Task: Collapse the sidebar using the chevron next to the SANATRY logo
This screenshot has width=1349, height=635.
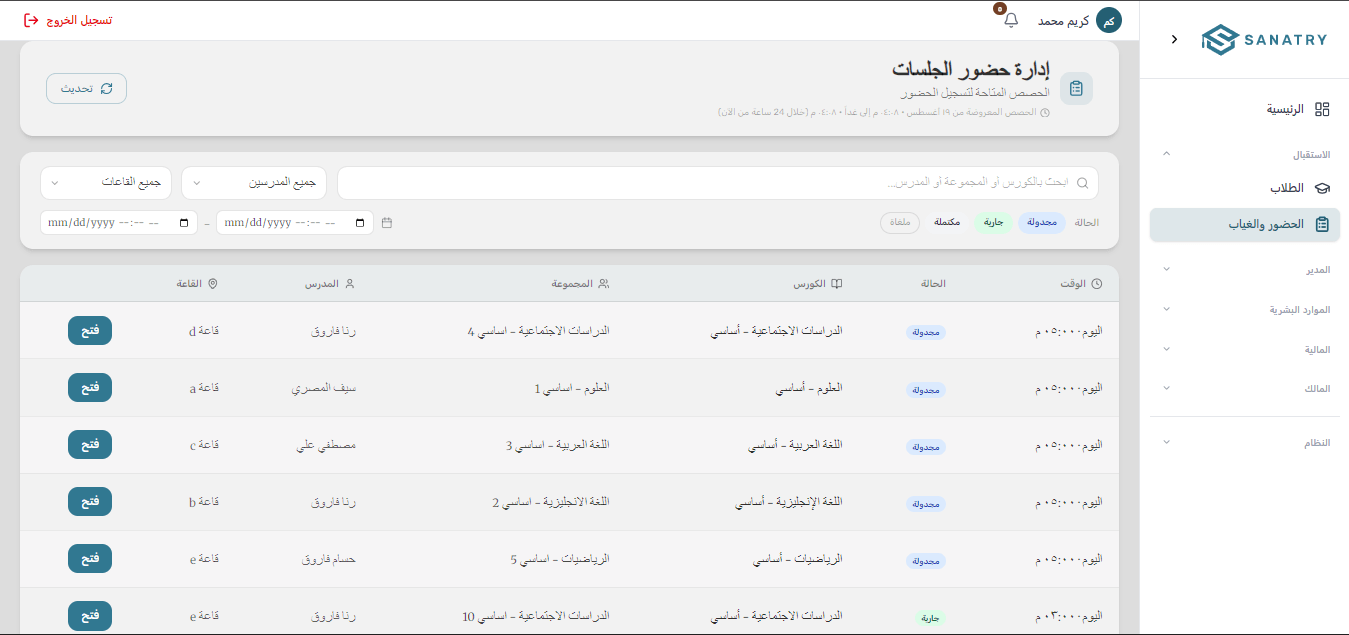Action: (1174, 39)
